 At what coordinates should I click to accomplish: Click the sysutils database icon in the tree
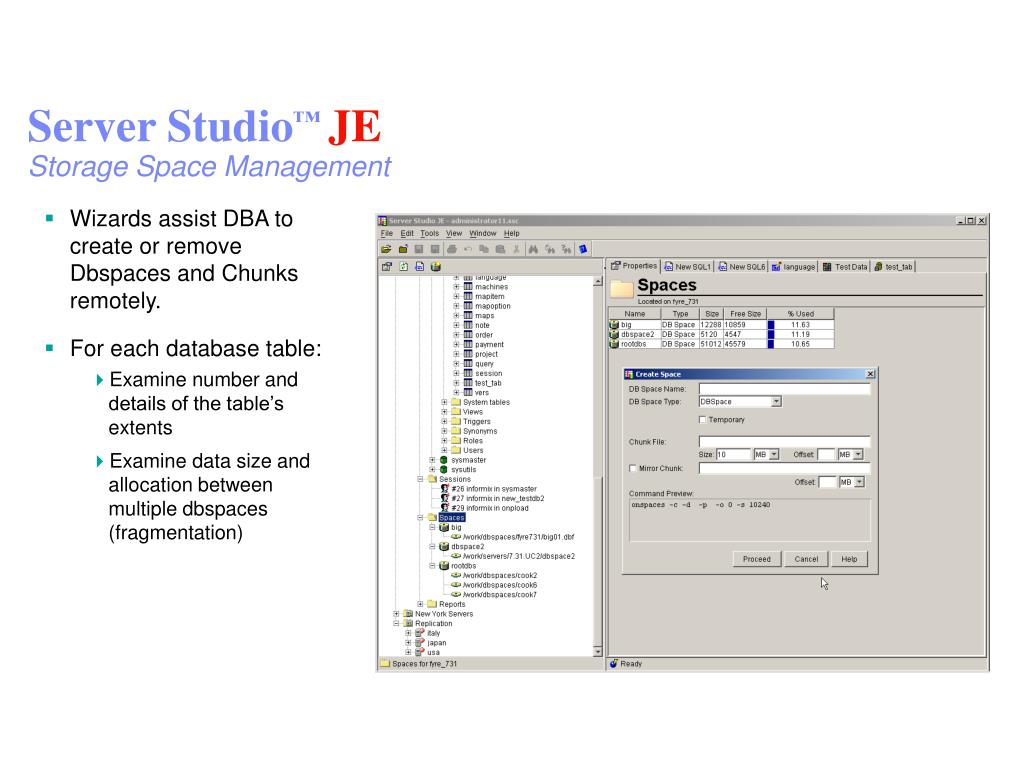tap(444, 470)
